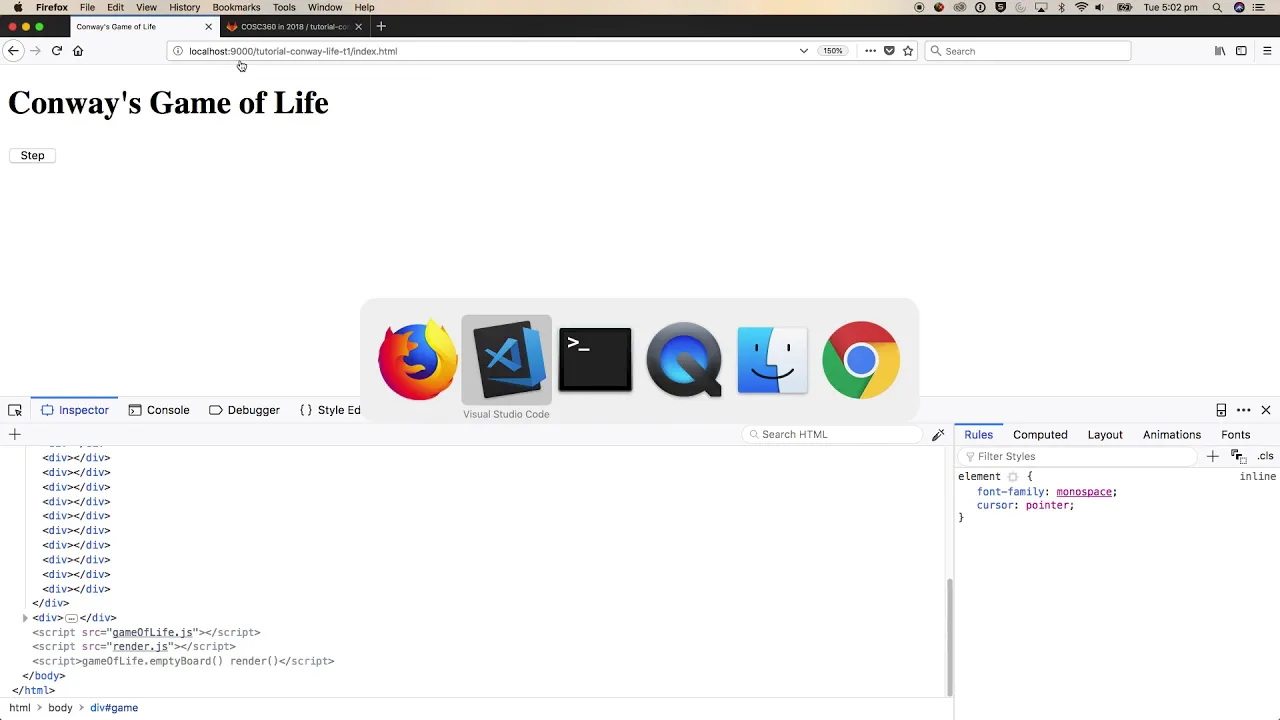Click the Search HTML field
This screenshot has width=1280, height=720.
coord(833,434)
